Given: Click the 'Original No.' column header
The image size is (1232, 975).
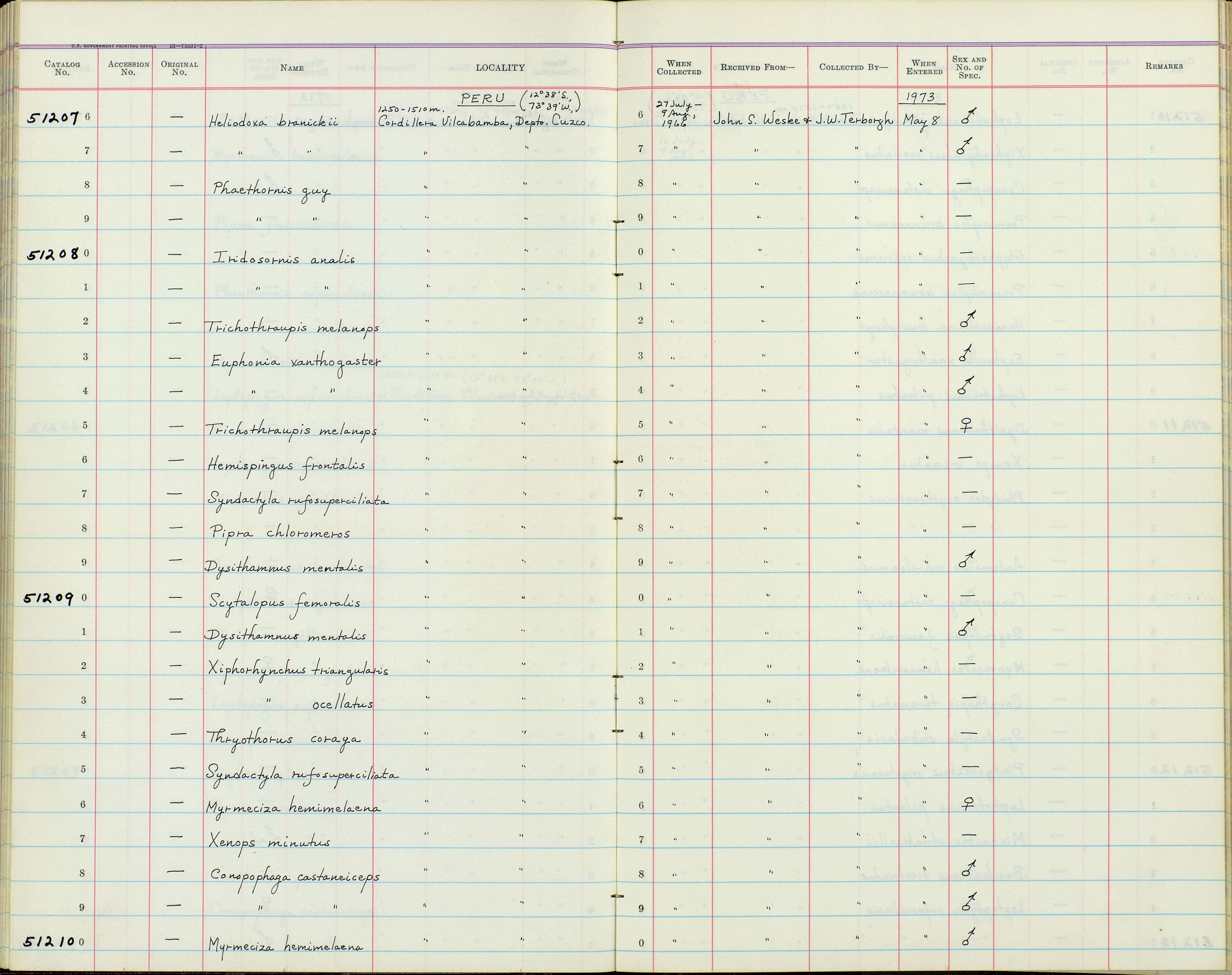Looking at the screenshot, I should [179, 68].
